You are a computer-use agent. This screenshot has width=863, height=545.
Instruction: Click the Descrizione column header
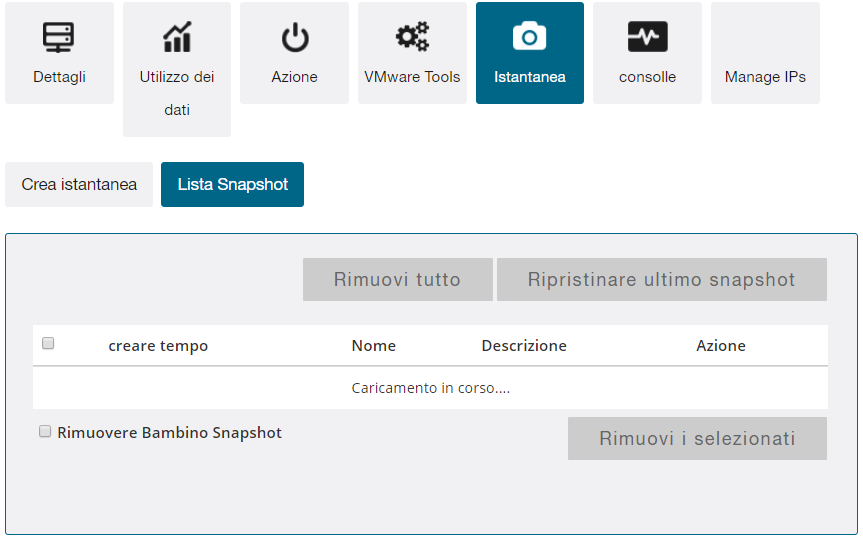(524, 346)
